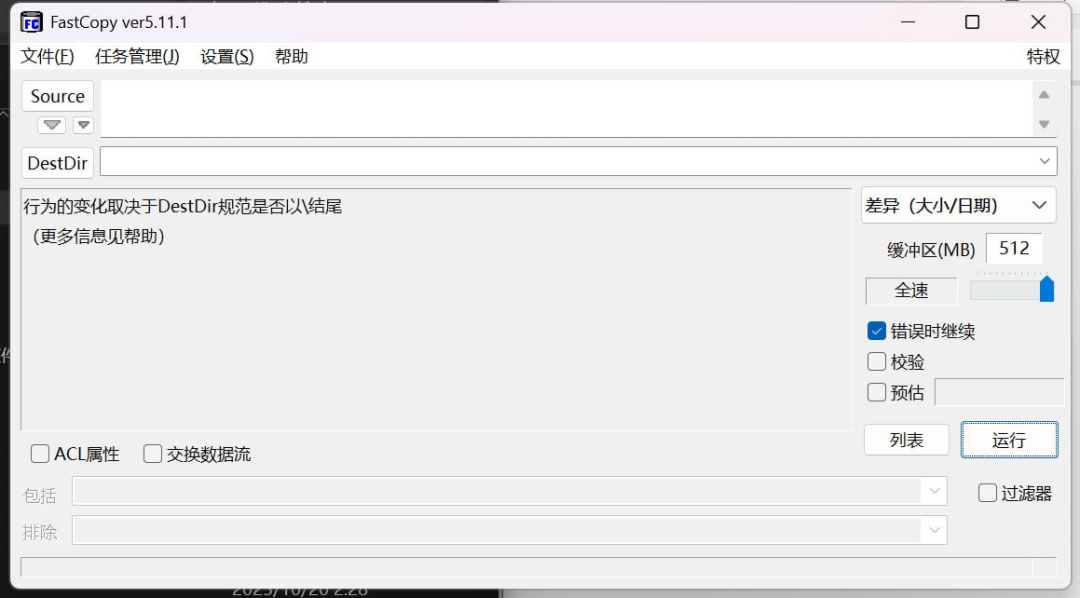Open the 任务管理(J) menu

[x=137, y=56]
